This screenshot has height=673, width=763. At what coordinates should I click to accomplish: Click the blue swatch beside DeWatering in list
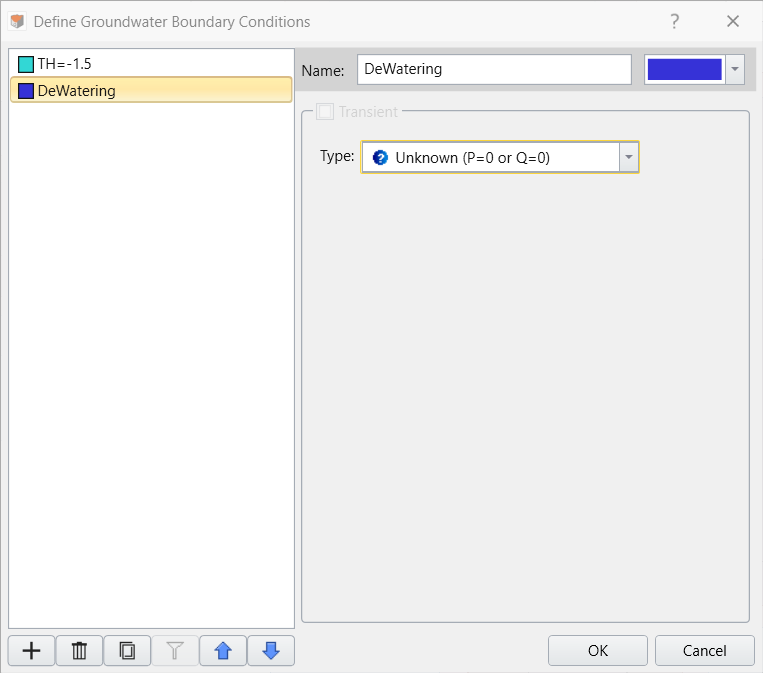(x=26, y=91)
